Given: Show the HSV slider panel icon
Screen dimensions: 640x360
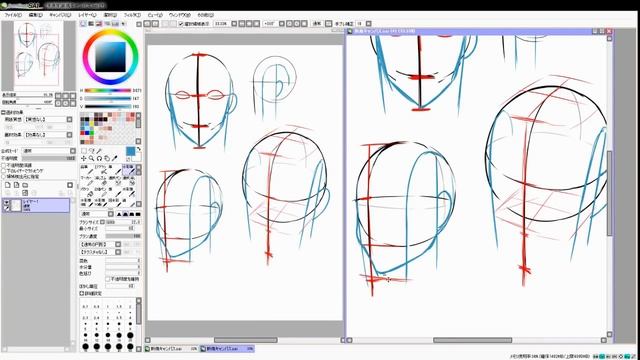Looking at the screenshot, I should pos(99,24).
